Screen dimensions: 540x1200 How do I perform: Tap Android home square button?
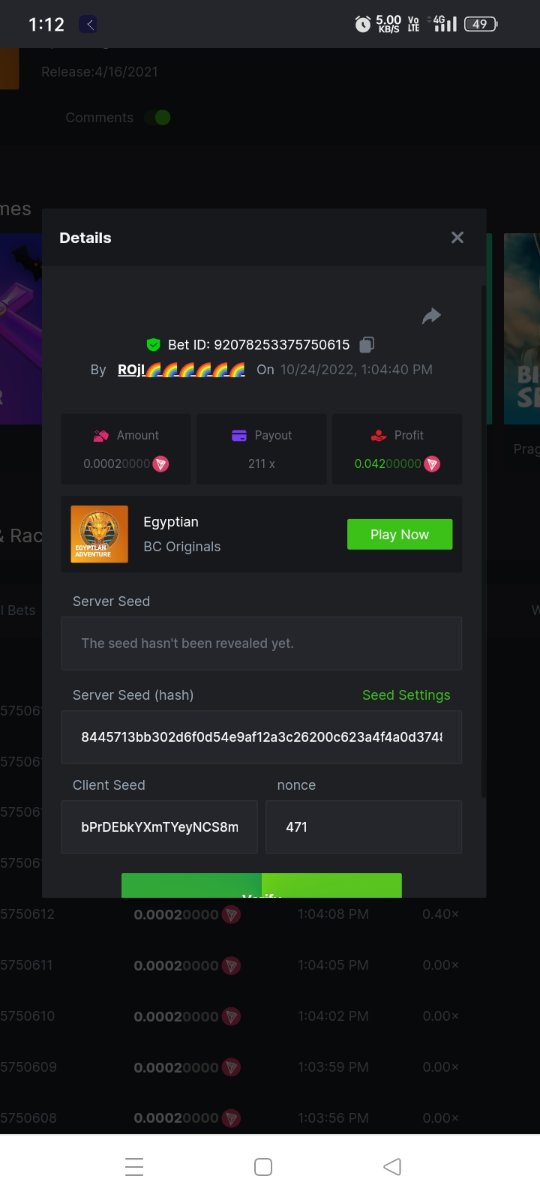[263, 1167]
